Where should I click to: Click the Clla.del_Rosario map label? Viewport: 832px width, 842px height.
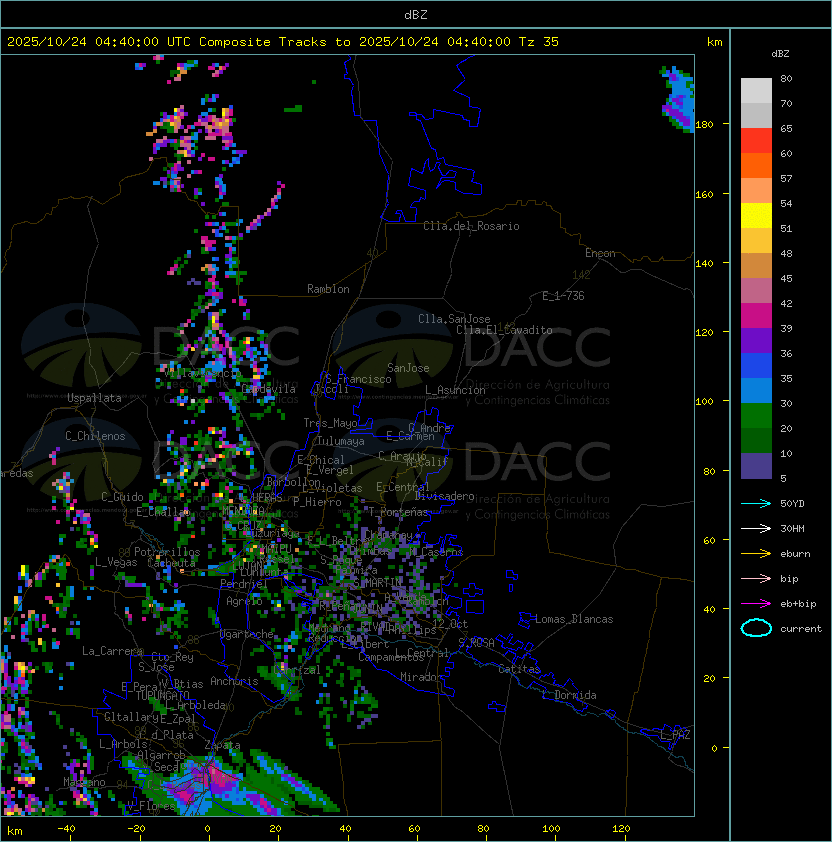[x=471, y=226]
